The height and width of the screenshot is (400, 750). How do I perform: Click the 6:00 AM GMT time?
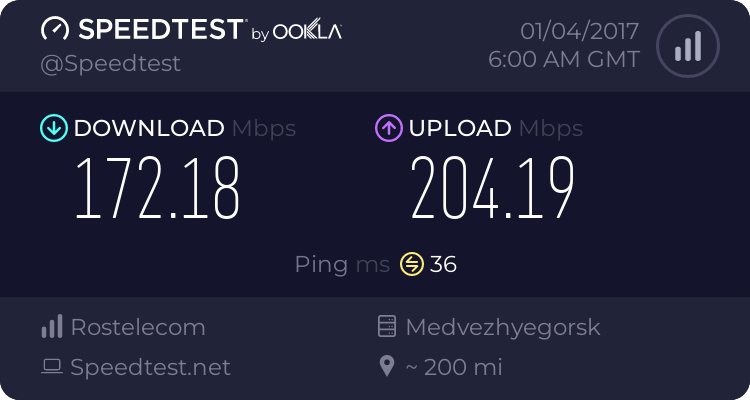pos(564,59)
